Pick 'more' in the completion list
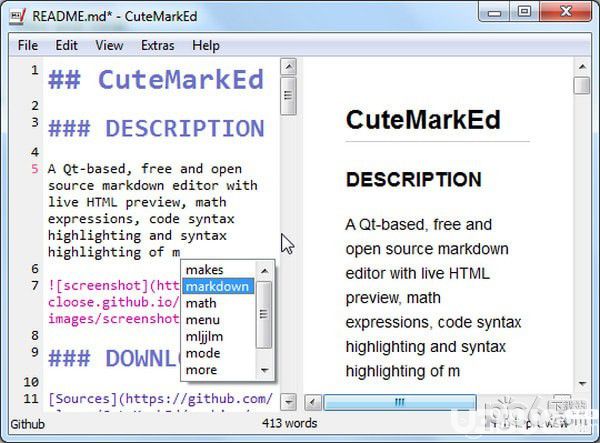Image resolution: width=600 pixels, height=443 pixels. pyautogui.click(x=218, y=370)
